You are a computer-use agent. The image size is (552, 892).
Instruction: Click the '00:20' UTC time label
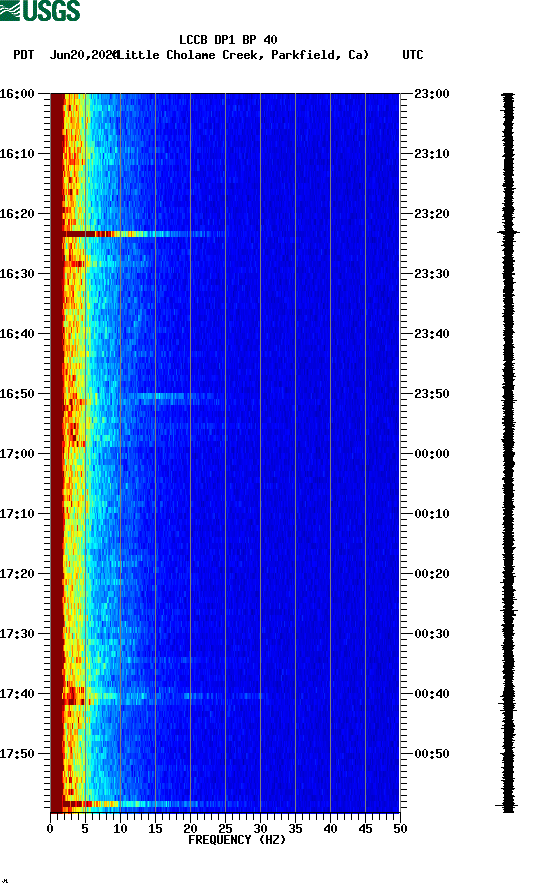pyautogui.click(x=432, y=573)
